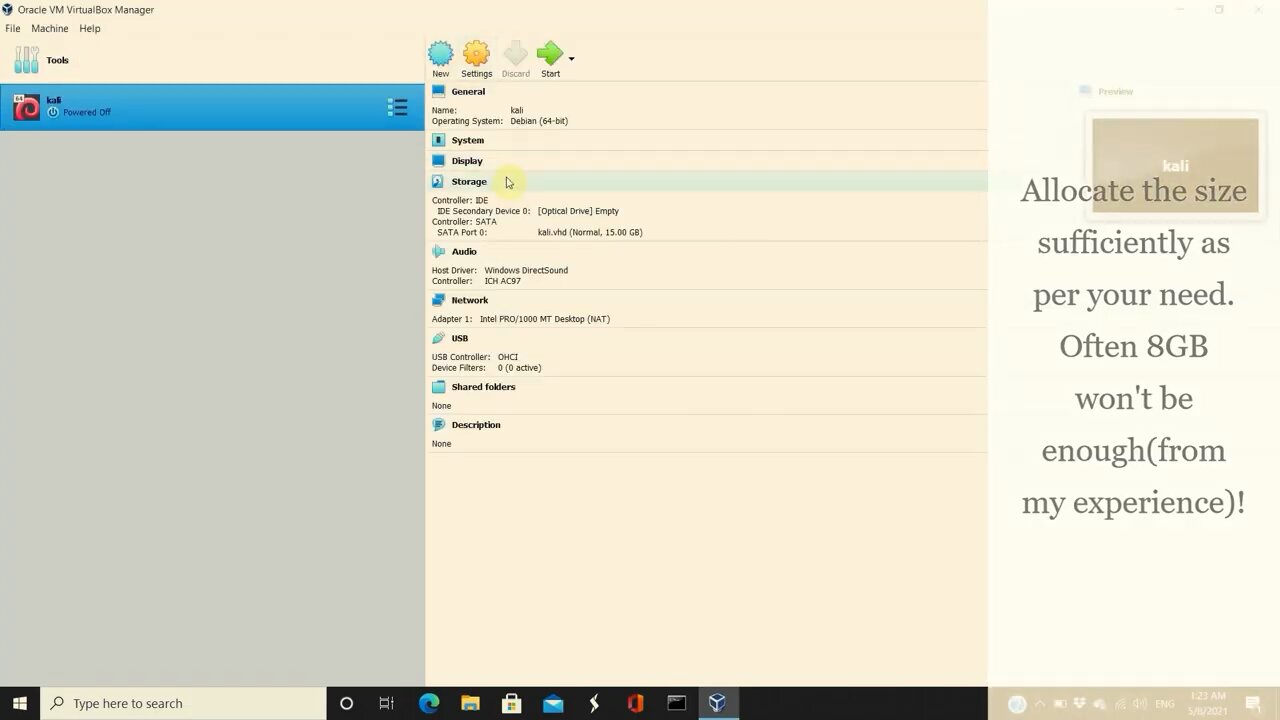Image resolution: width=1280 pixels, height=720 pixels.
Task: Click the General section icon
Action: [x=438, y=91]
